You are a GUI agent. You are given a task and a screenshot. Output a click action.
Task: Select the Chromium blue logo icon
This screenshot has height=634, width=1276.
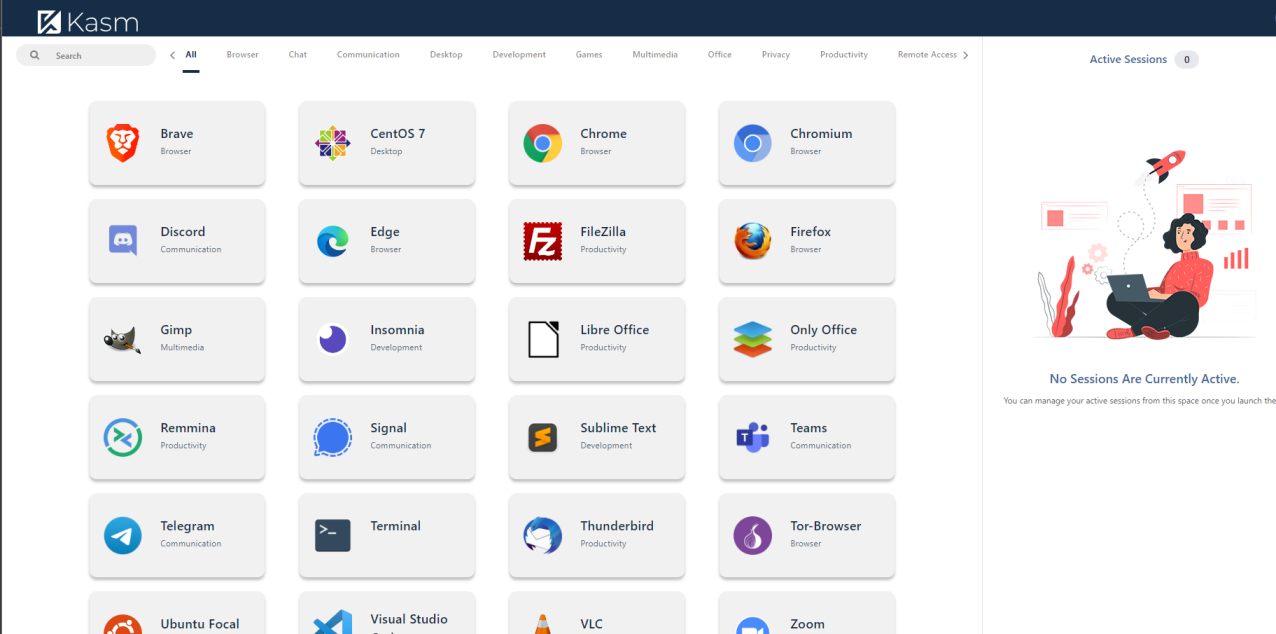point(753,143)
